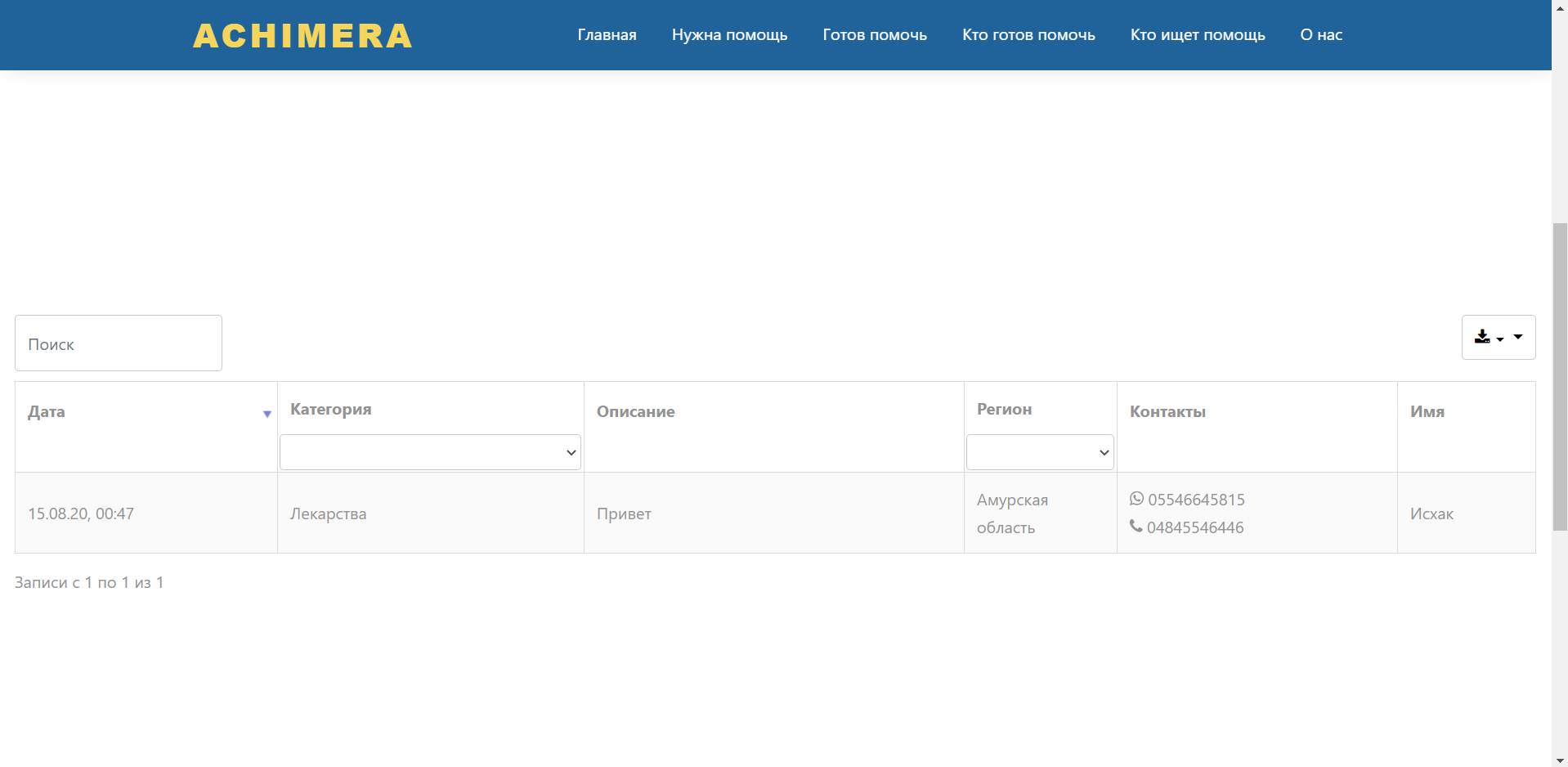
Task: Click the phone number 04845546446
Action: 1195,527
